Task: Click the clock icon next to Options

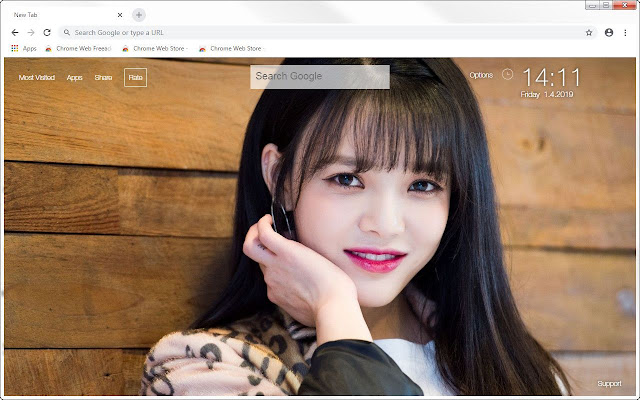Action: pyautogui.click(x=507, y=74)
